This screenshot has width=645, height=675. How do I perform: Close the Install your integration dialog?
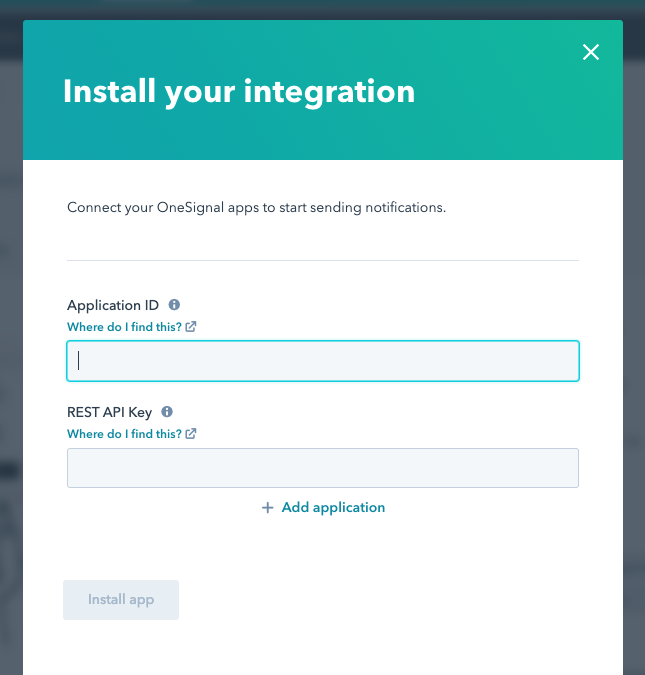coord(591,52)
